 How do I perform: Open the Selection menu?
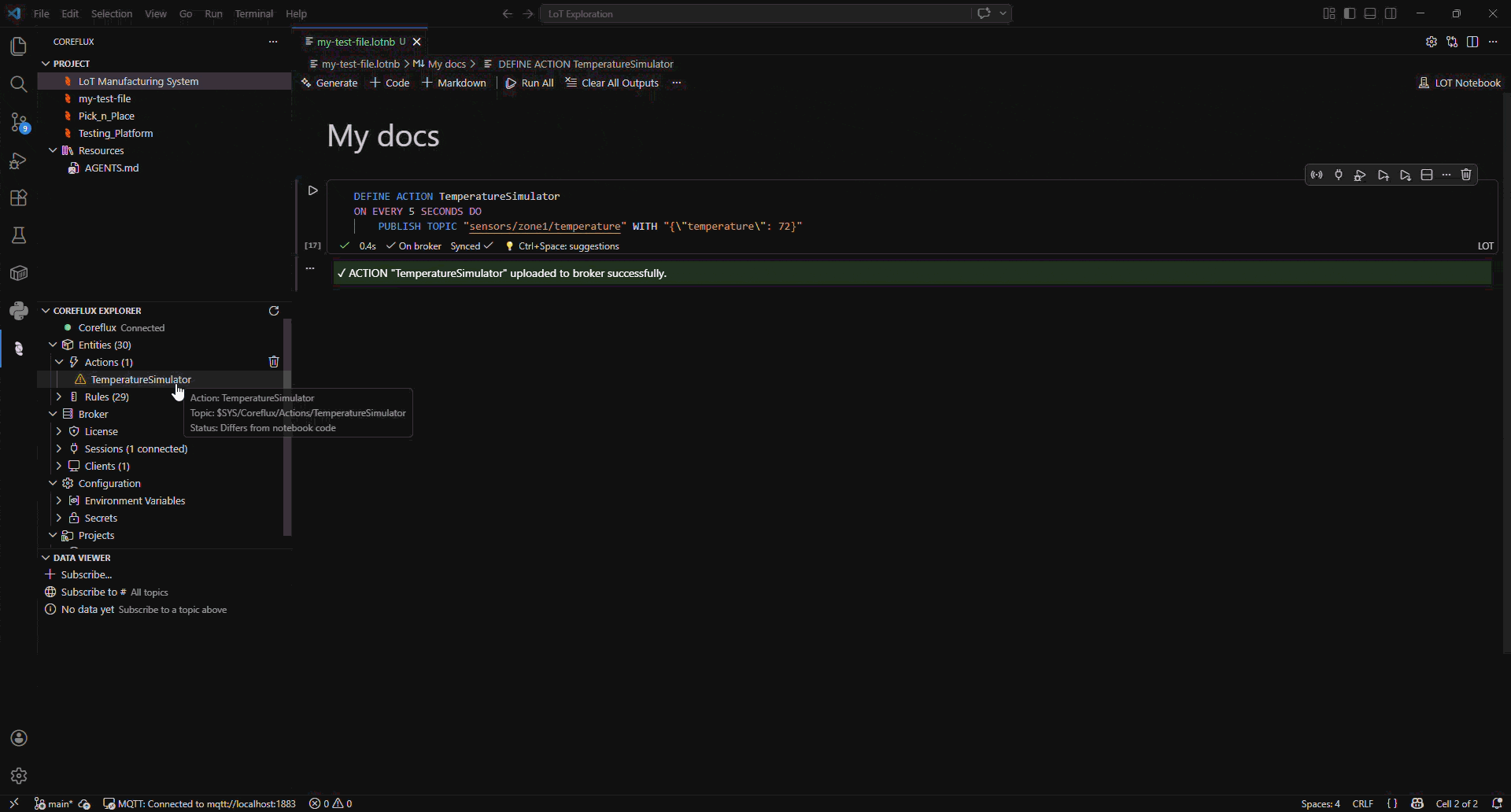[x=112, y=13]
